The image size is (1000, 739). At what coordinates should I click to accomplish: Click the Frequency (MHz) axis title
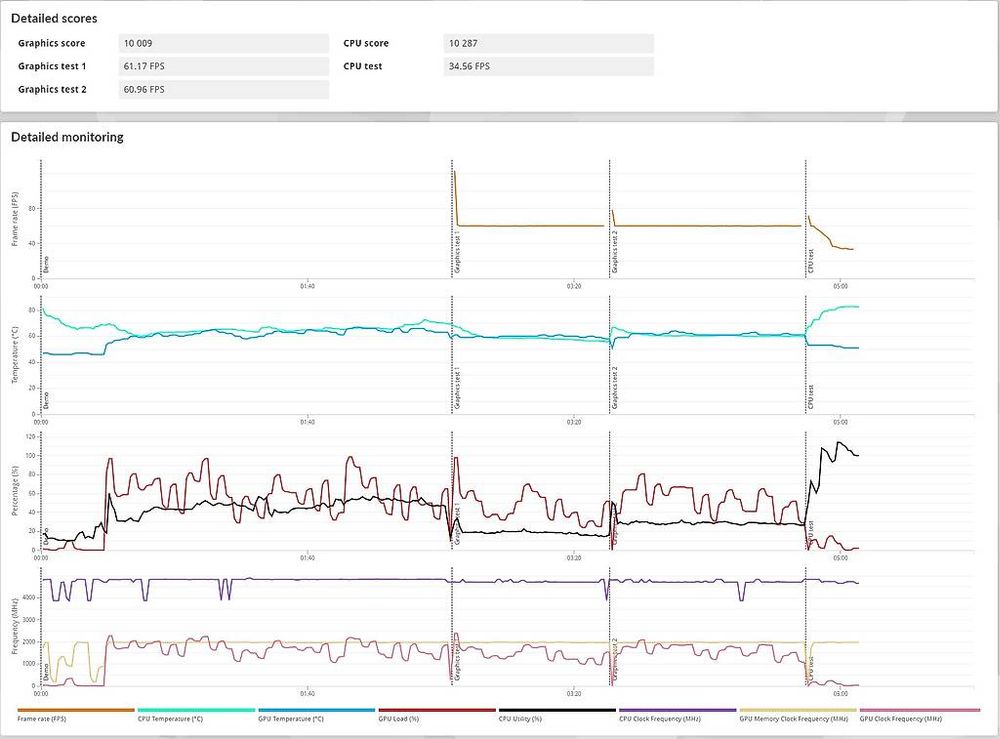[x=15, y=626]
